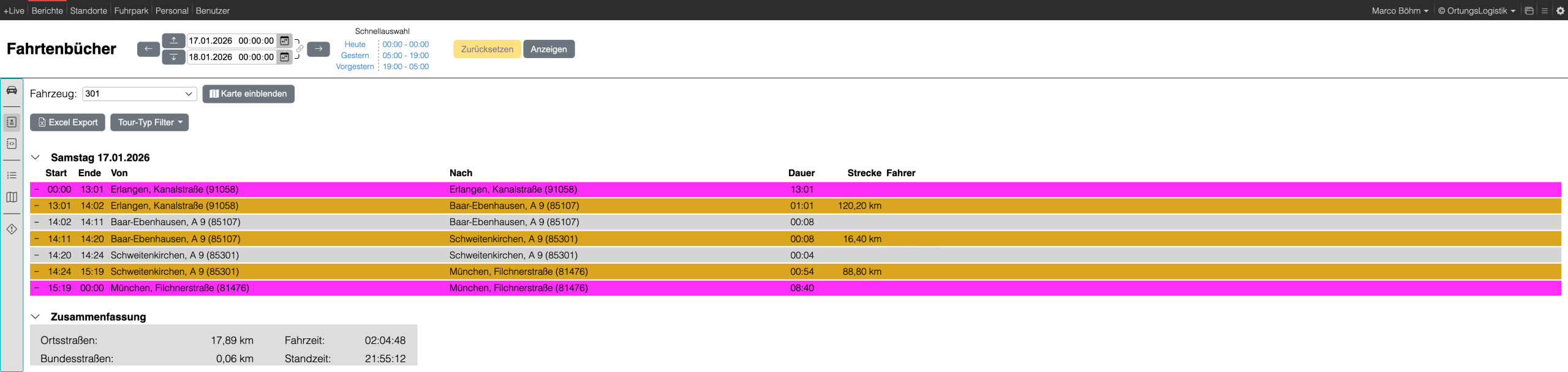The width and height of the screenshot is (1568, 372).
Task: Open calendar picker for end date 18.01.2026
Action: tap(284, 57)
